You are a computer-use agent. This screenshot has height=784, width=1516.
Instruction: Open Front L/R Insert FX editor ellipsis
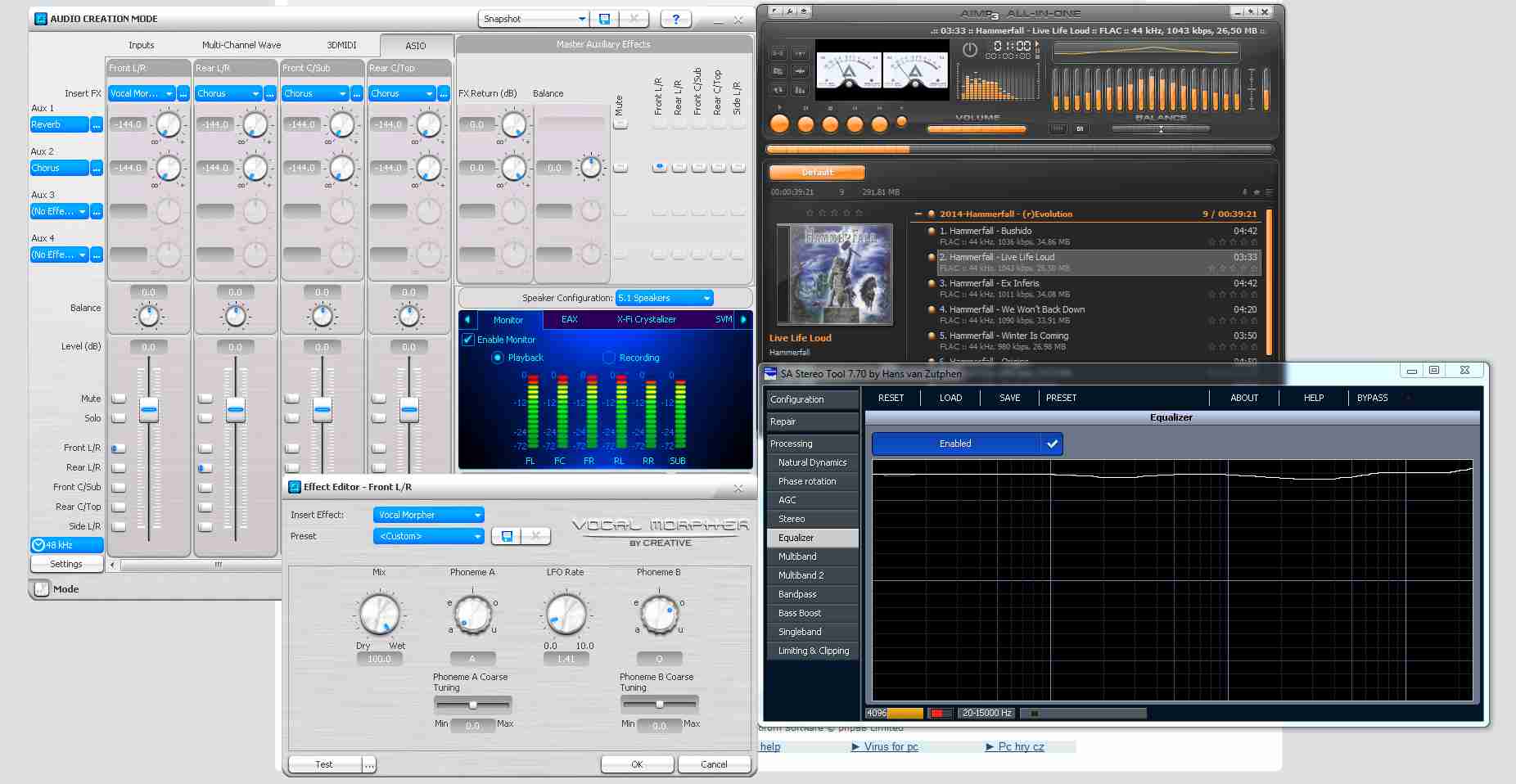tap(183, 93)
